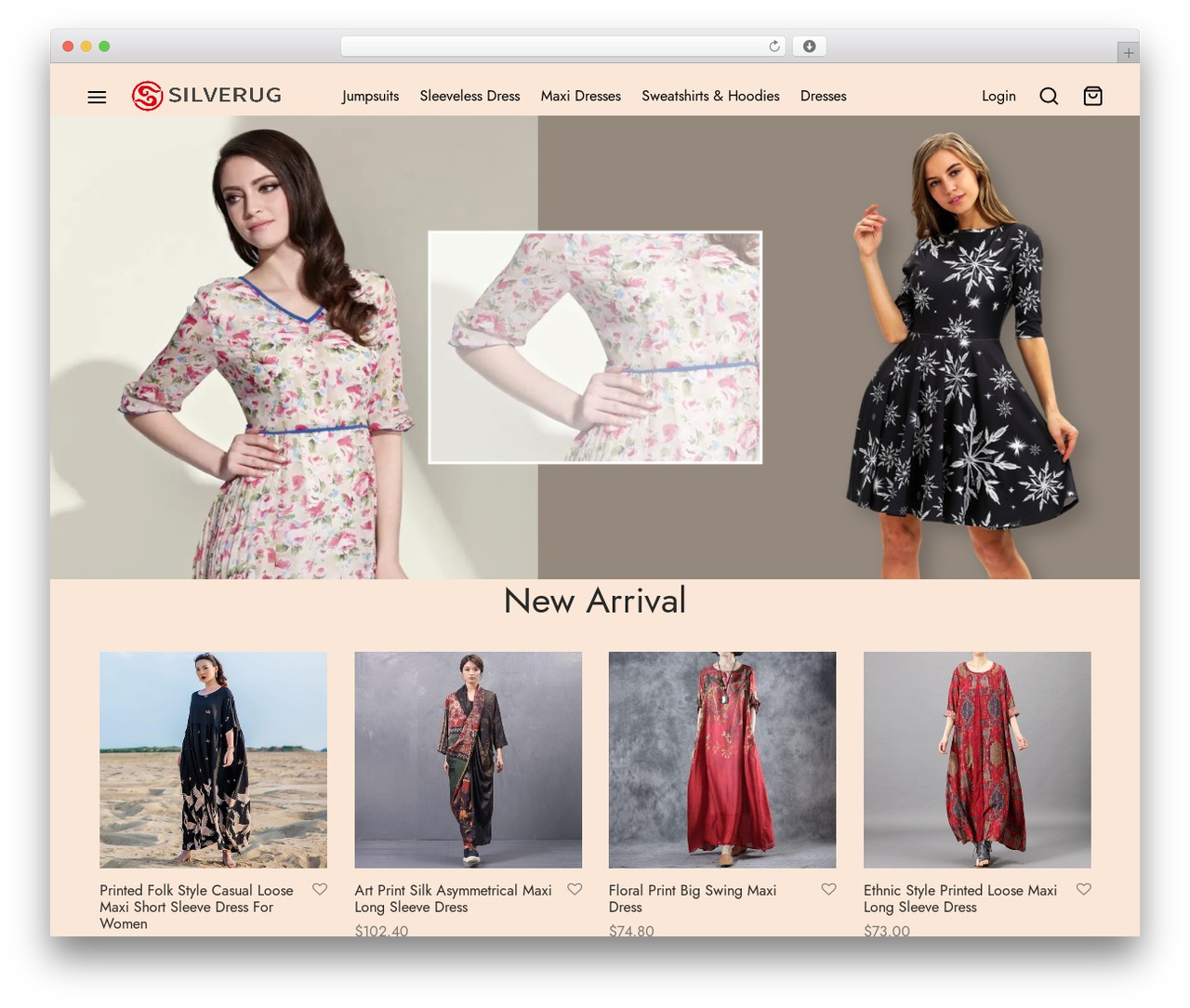The image size is (1190, 1008).
Task: Open Sweatshirts & Hoodies category
Action: coord(710,96)
